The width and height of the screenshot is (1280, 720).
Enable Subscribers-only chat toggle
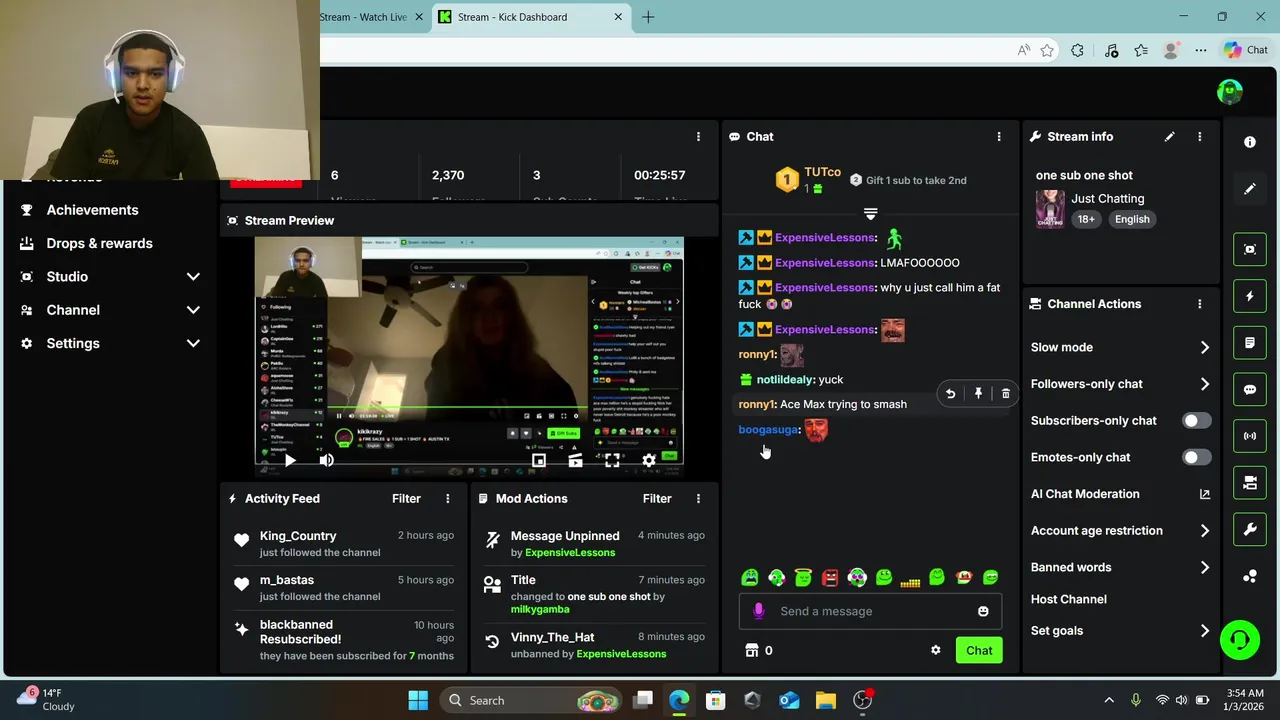coord(1196,421)
